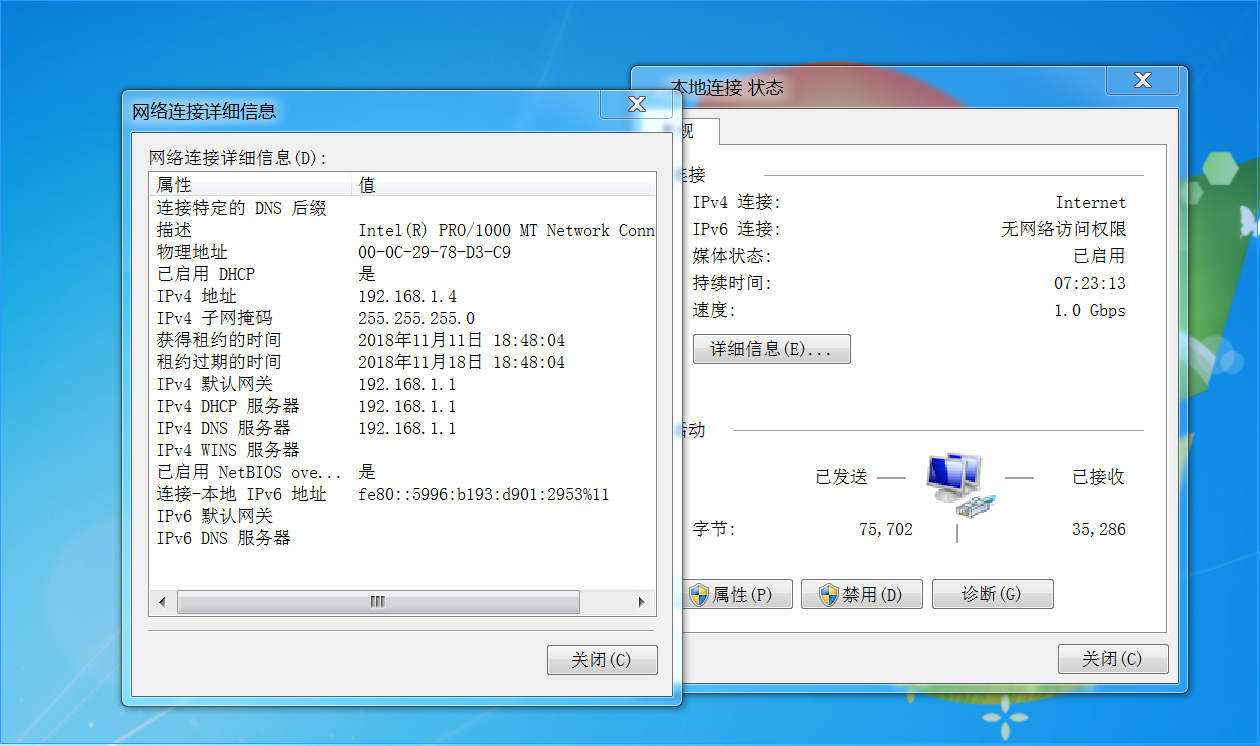Click horizontal scrollbar right arrow

pyautogui.click(x=643, y=602)
